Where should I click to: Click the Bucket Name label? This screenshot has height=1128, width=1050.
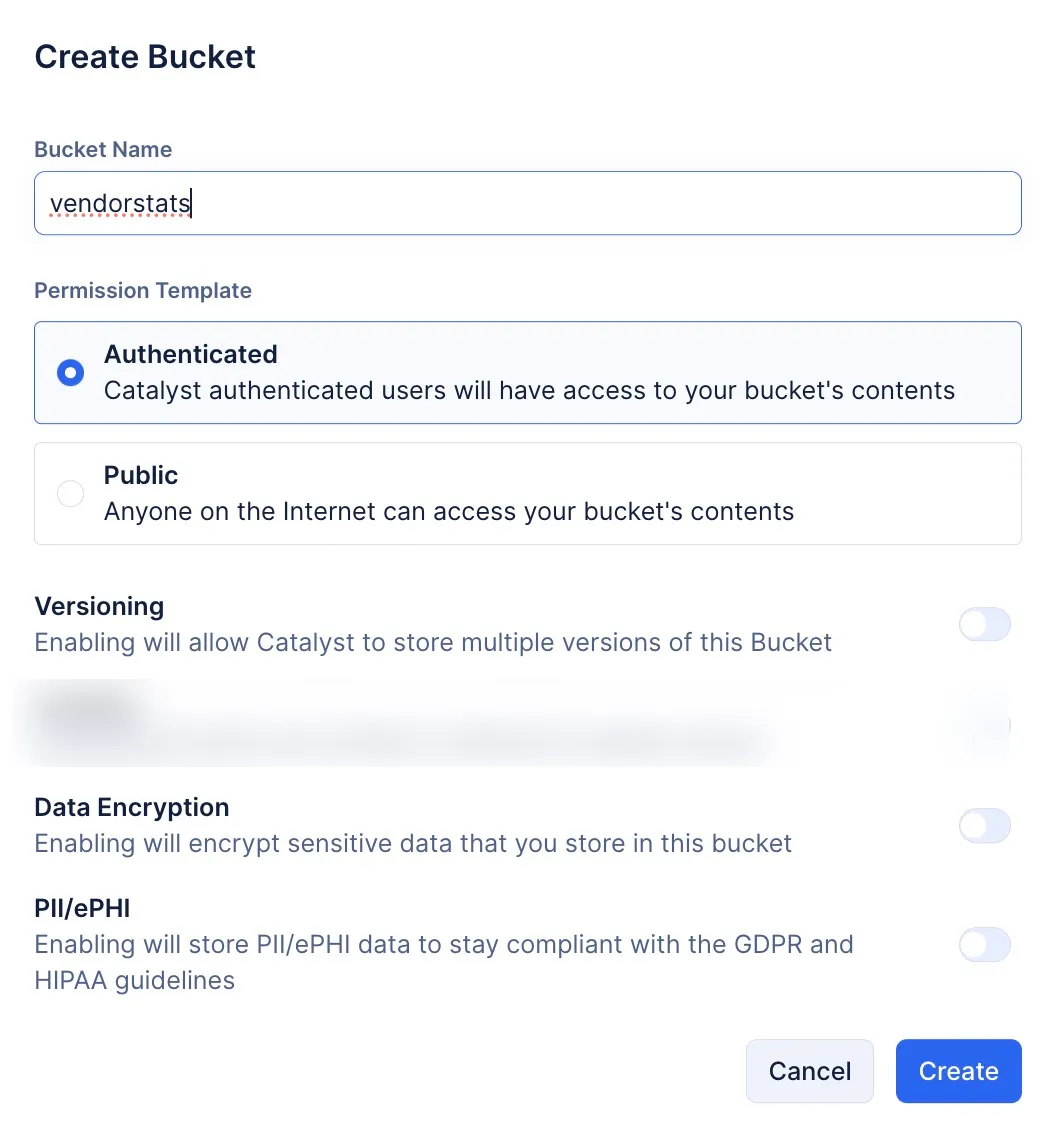(104, 149)
